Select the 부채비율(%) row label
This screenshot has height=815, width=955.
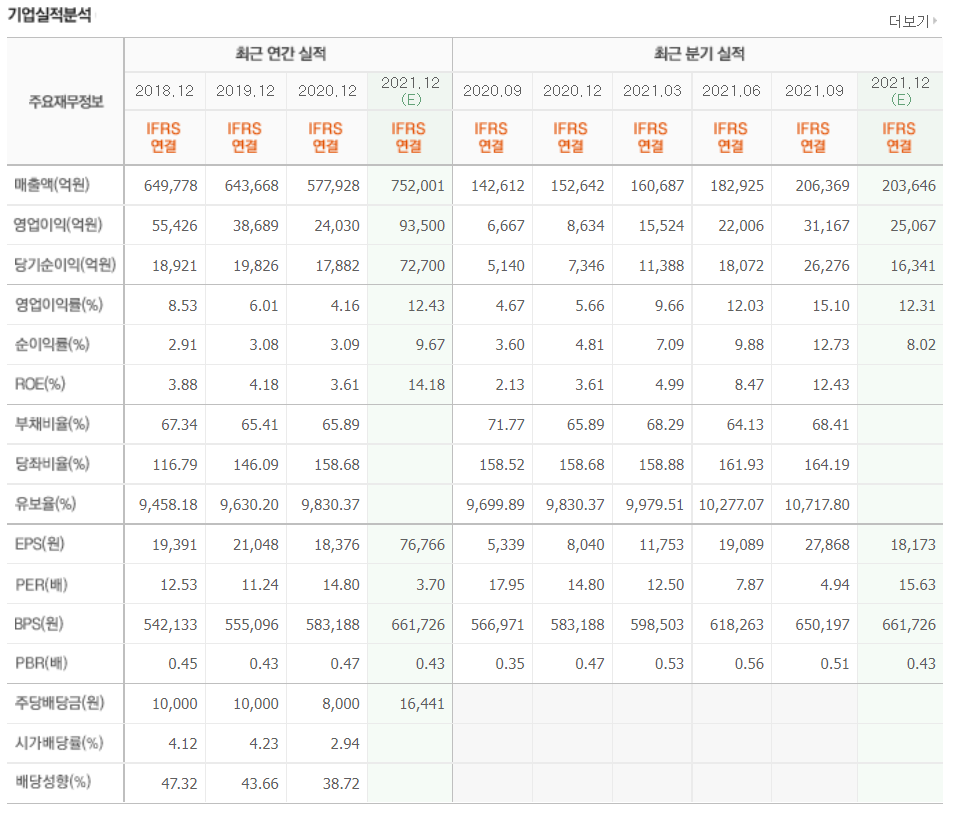[x=52, y=424]
